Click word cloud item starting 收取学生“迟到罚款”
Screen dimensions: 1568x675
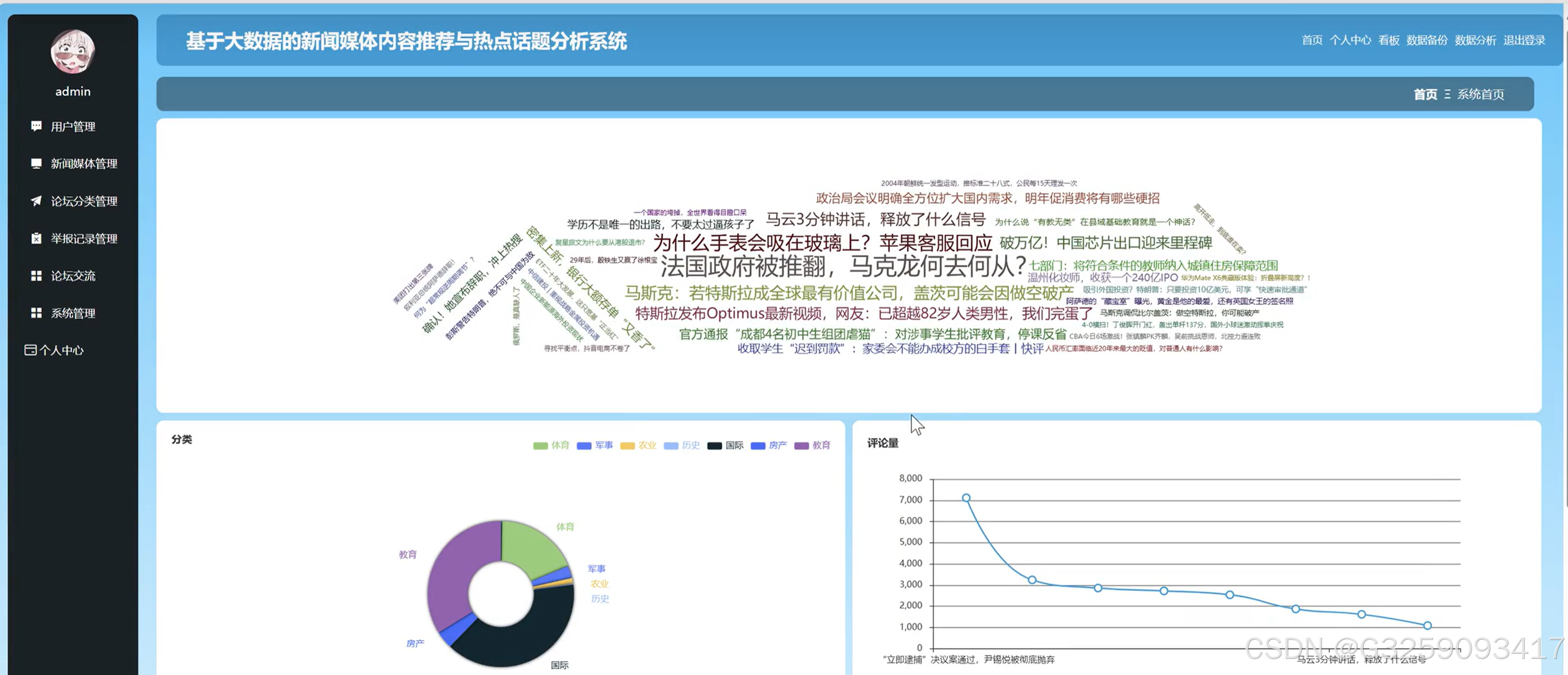click(x=891, y=348)
